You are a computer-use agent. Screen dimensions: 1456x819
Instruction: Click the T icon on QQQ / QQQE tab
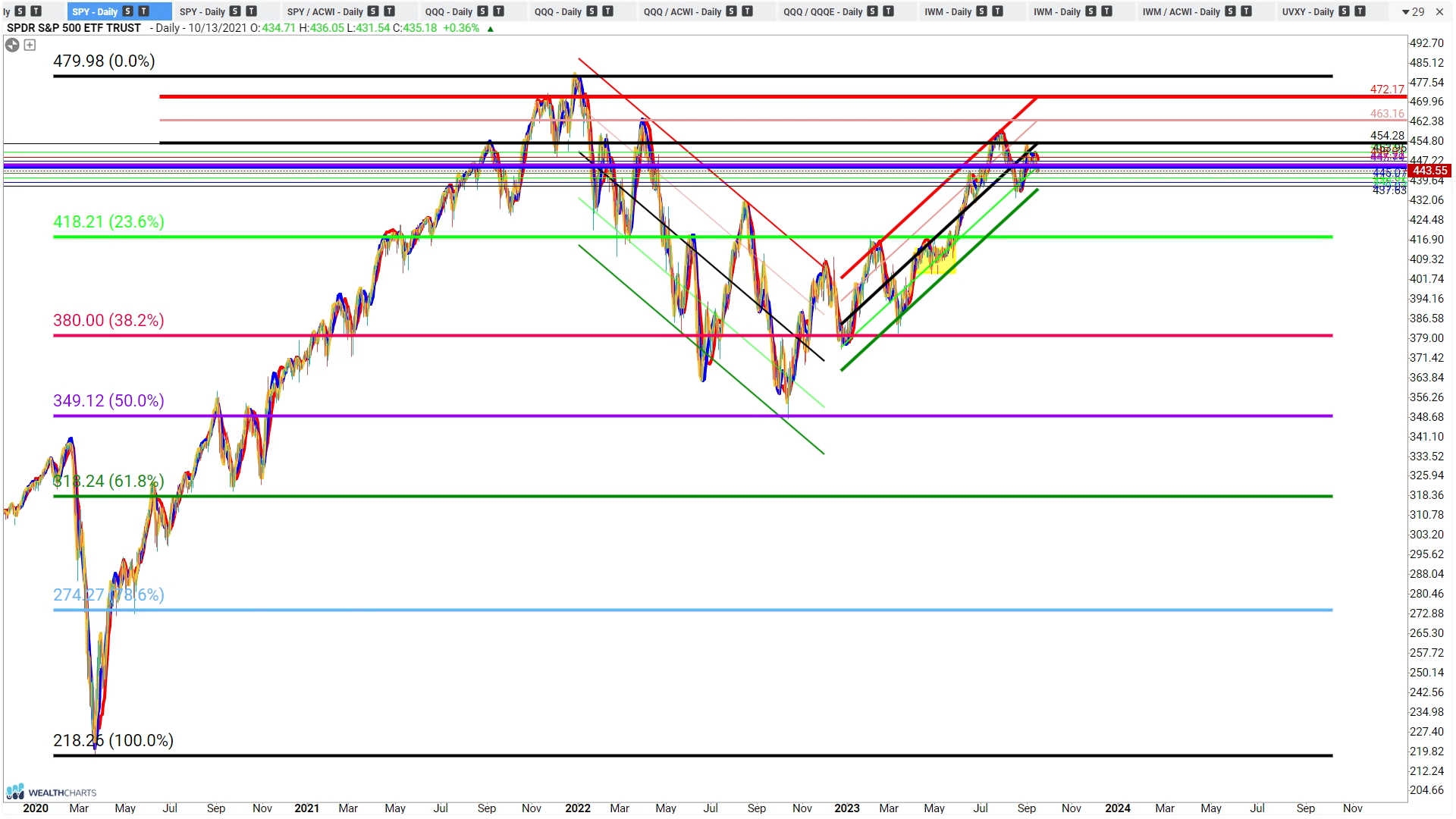(889, 11)
